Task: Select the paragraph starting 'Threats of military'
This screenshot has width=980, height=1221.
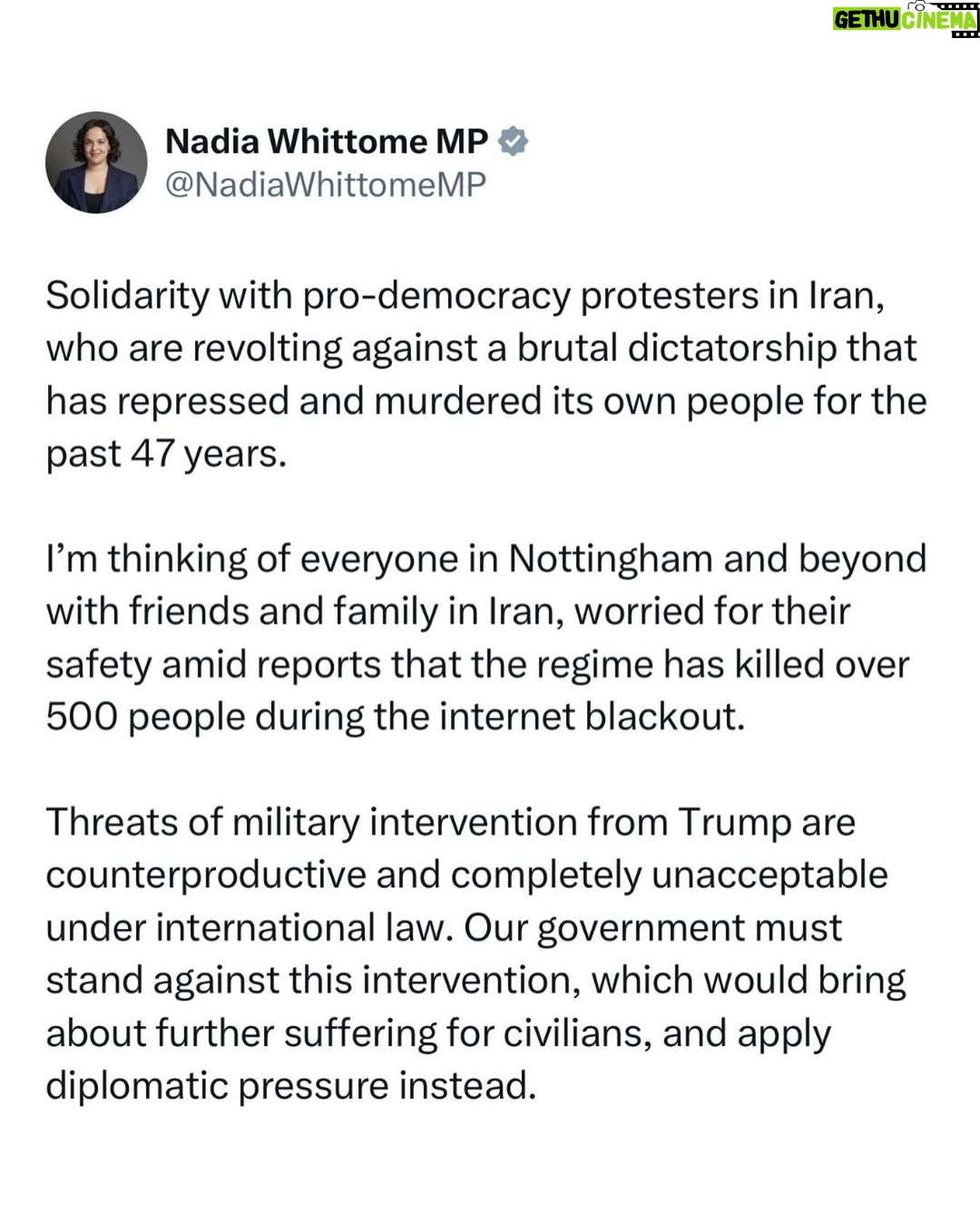Action: click(475, 953)
